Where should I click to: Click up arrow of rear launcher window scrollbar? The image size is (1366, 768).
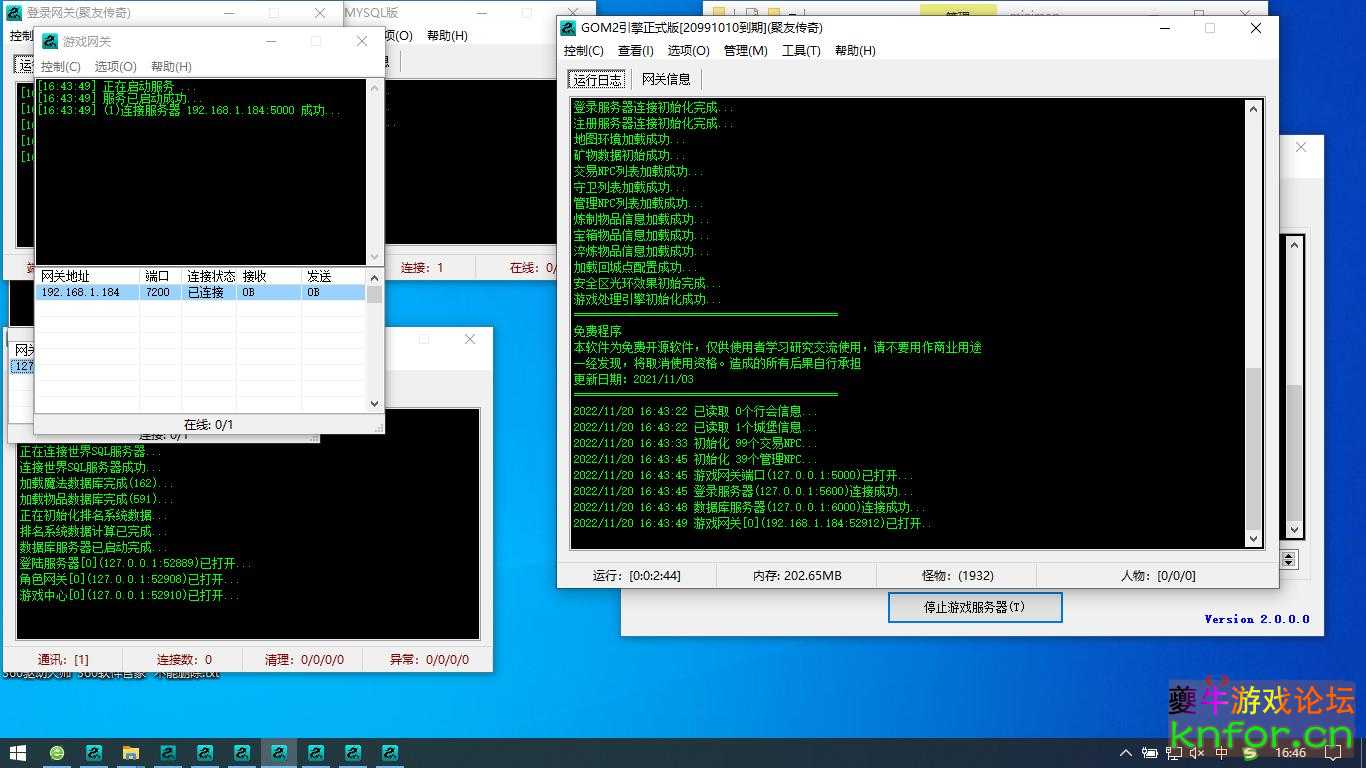[x=1294, y=245]
